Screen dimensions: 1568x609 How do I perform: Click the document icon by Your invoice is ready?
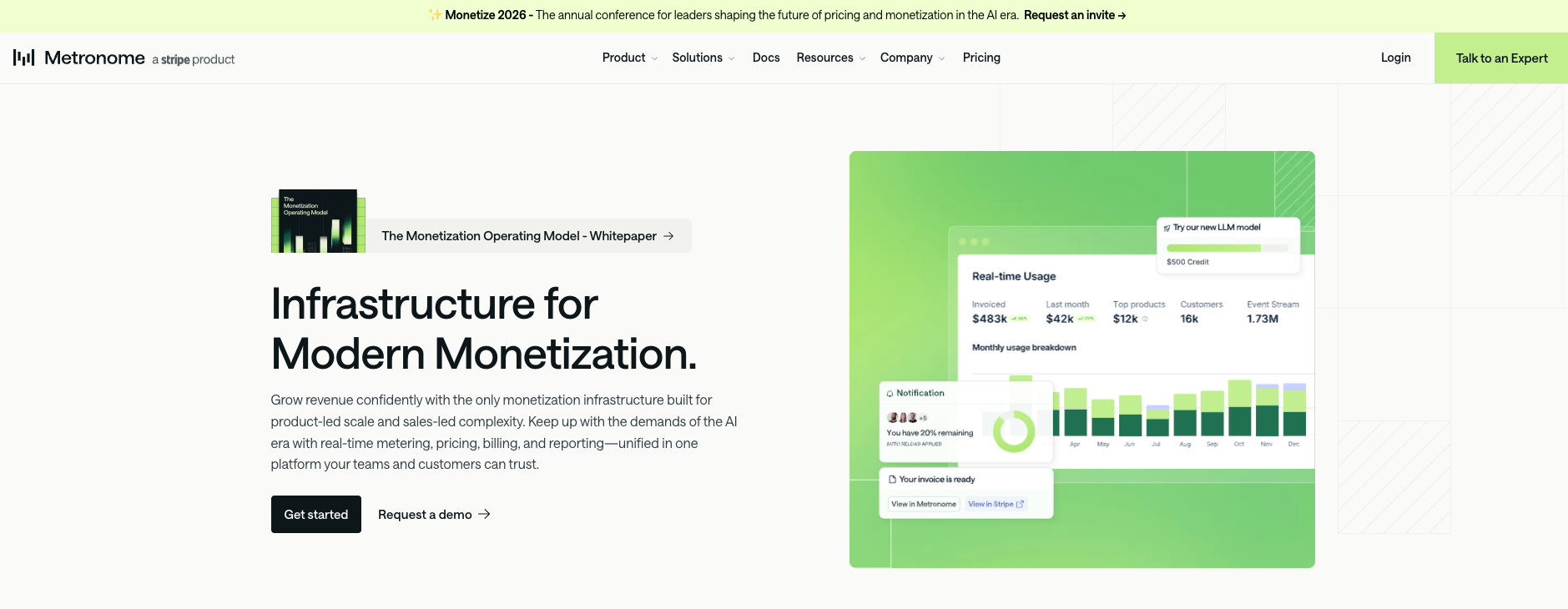(x=892, y=480)
